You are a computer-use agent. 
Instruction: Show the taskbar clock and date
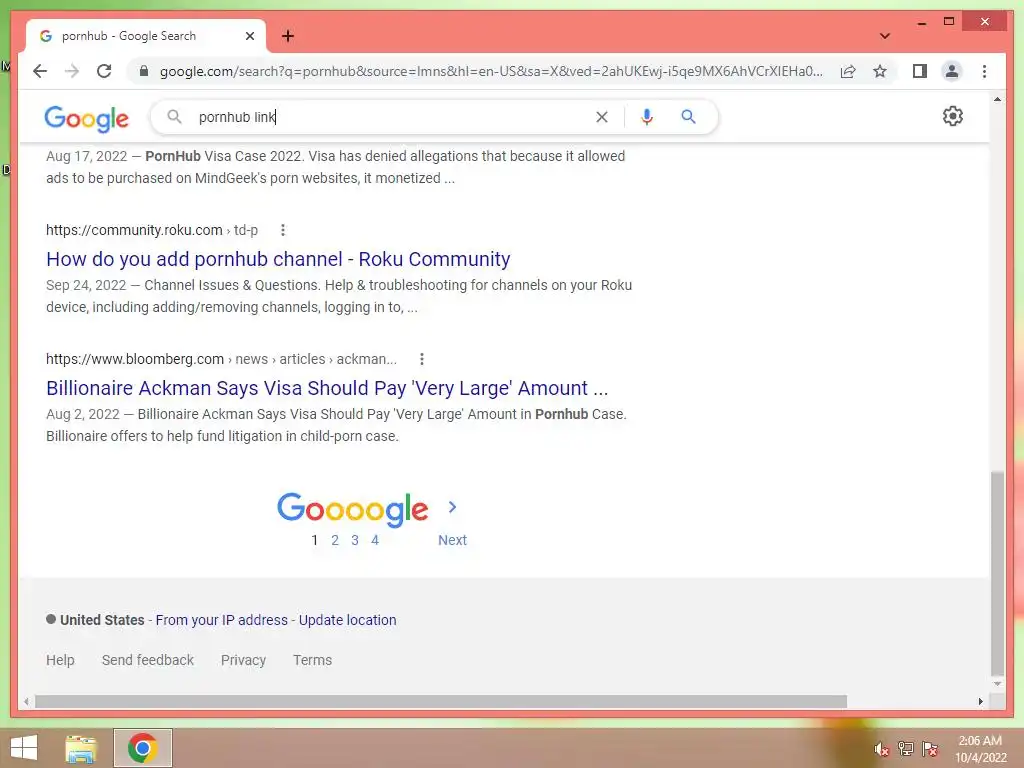coord(981,749)
